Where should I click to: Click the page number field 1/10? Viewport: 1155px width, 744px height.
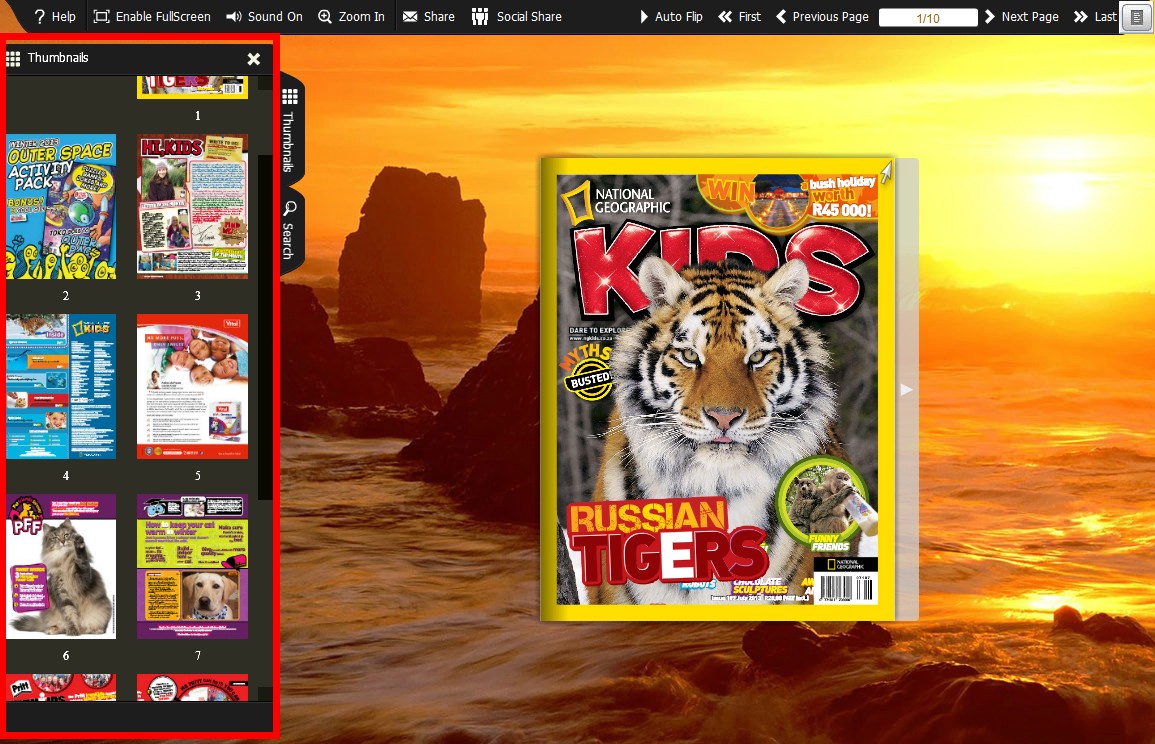tap(928, 18)
